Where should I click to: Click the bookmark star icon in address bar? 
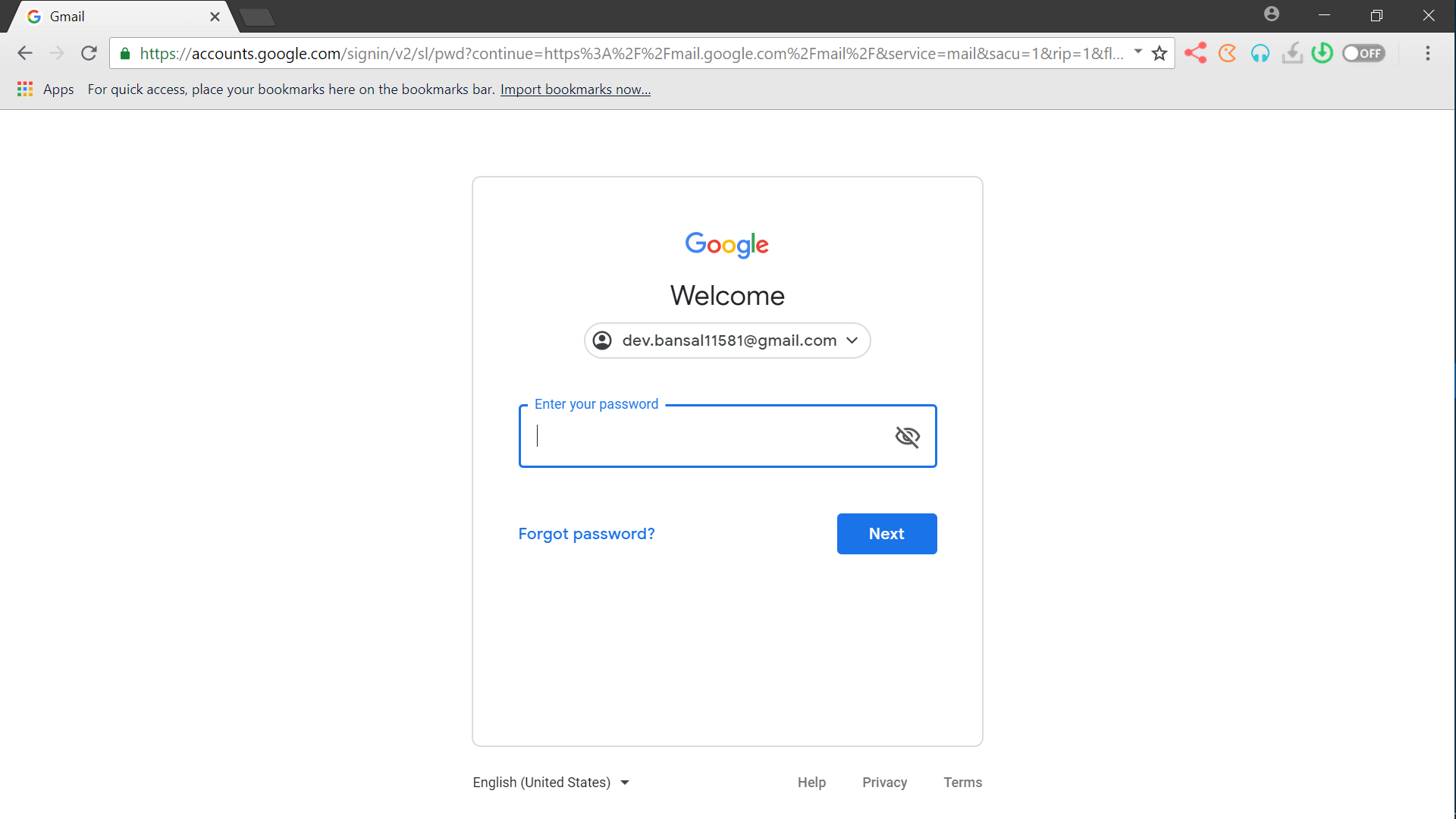[1160, 53]
